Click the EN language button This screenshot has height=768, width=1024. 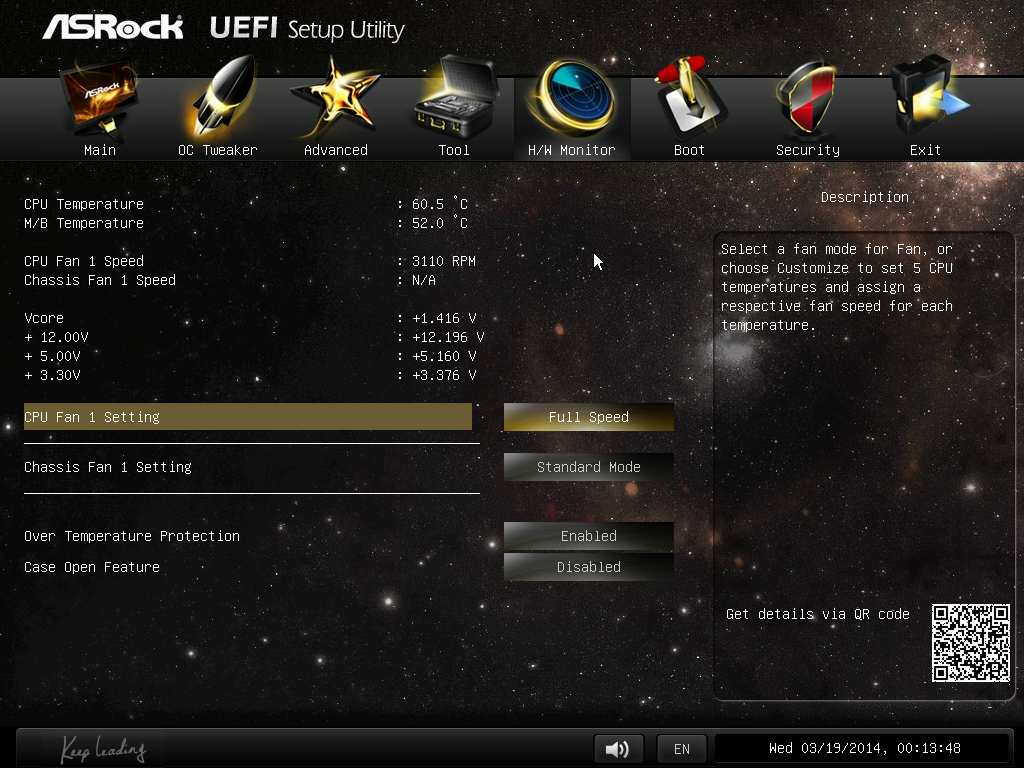(682, 748)
